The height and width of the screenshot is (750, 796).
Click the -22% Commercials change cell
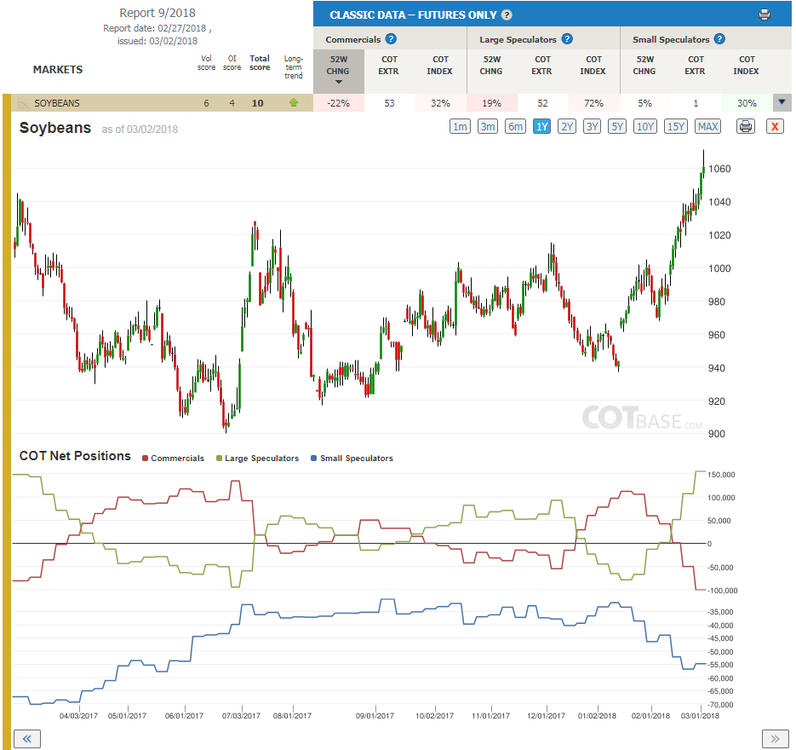click(x=339, y=103)
